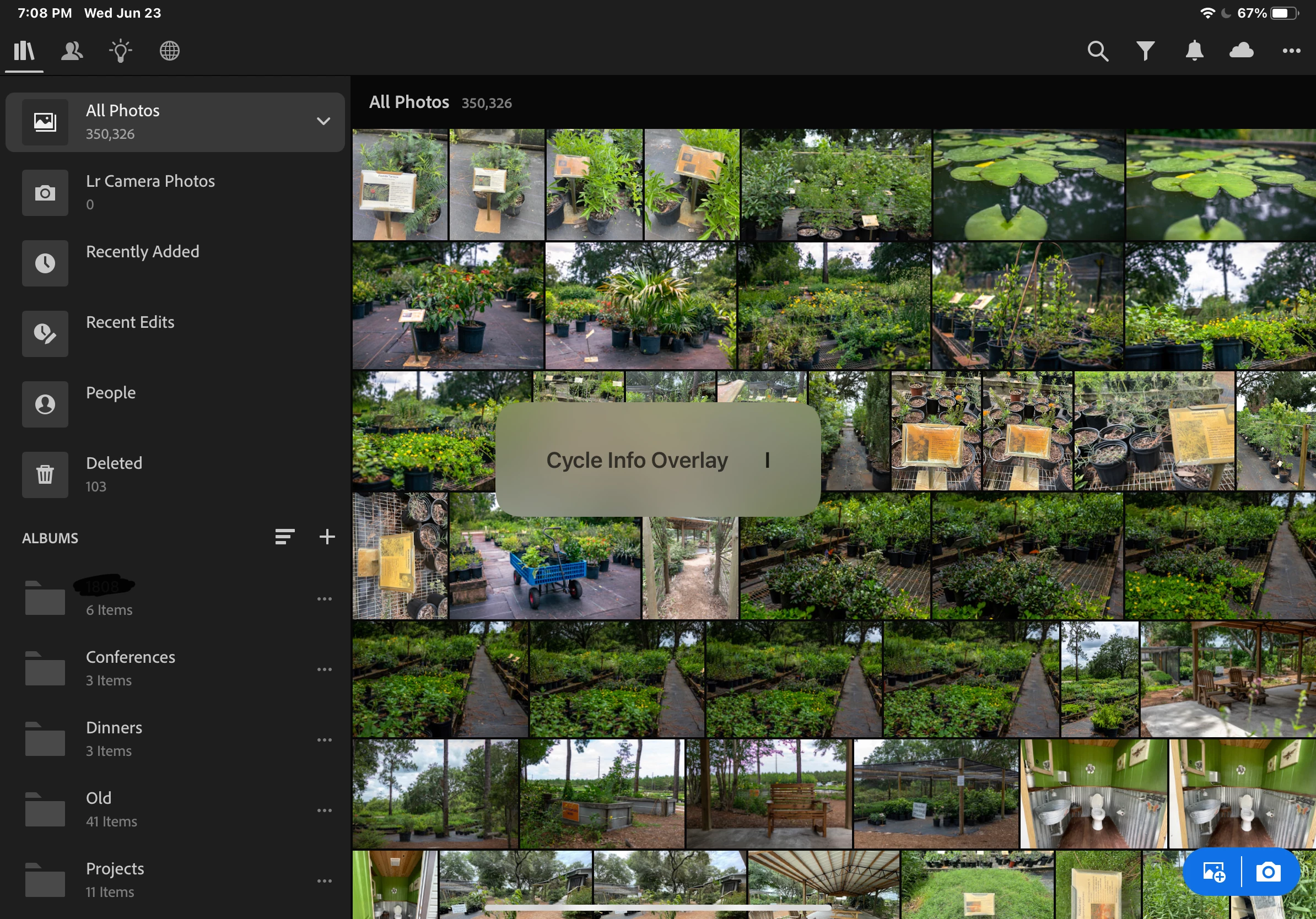The height and width of the screenshot is (919, 1316).
Task: Open the Library tab icon
Action: coord(24,51)
